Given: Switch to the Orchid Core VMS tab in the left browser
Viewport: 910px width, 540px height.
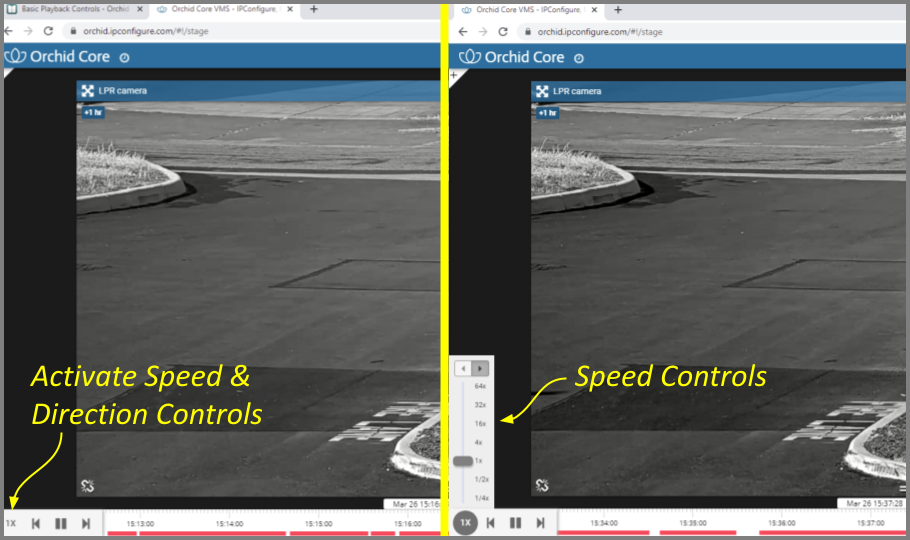Looking at the screenshot, I should pyautogui.click(x=223, y=9).
